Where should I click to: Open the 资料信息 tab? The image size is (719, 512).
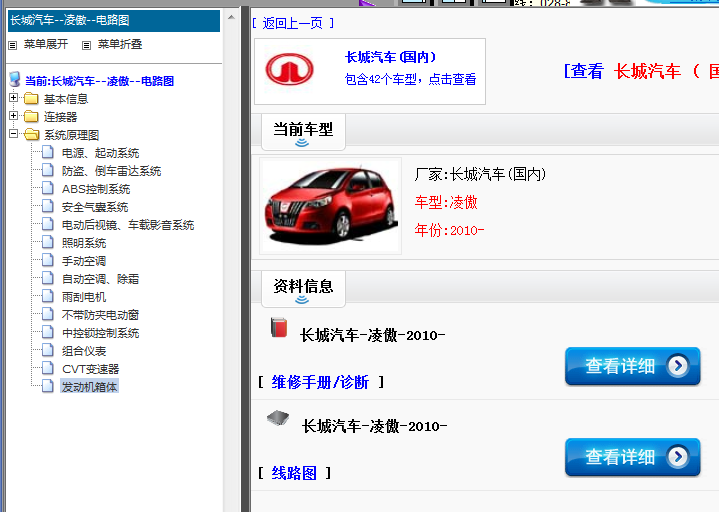pos(302,287)
